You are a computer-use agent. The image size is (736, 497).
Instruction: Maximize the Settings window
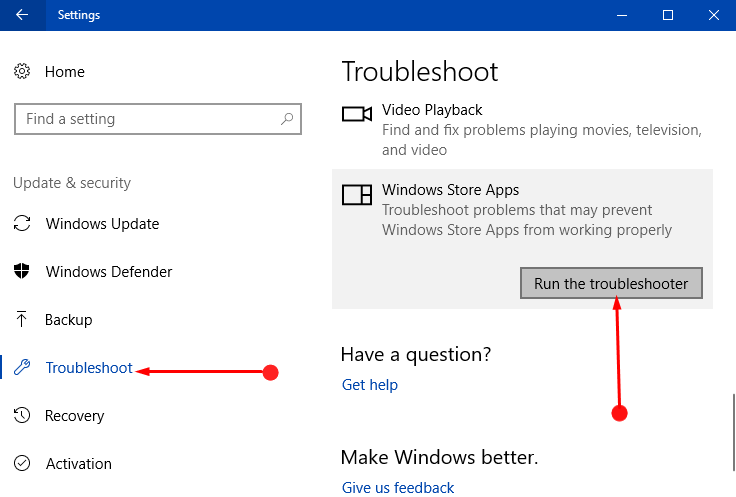click(x=667, y=15)
